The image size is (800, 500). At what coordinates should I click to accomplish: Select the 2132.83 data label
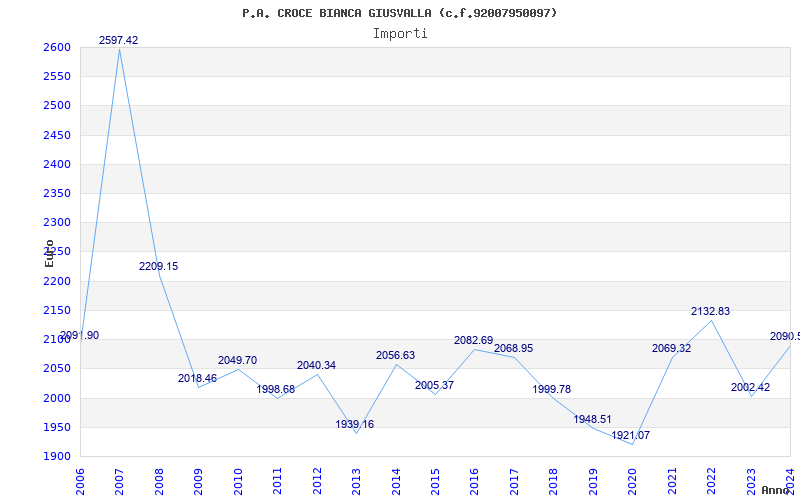click(x=710, y=311)
